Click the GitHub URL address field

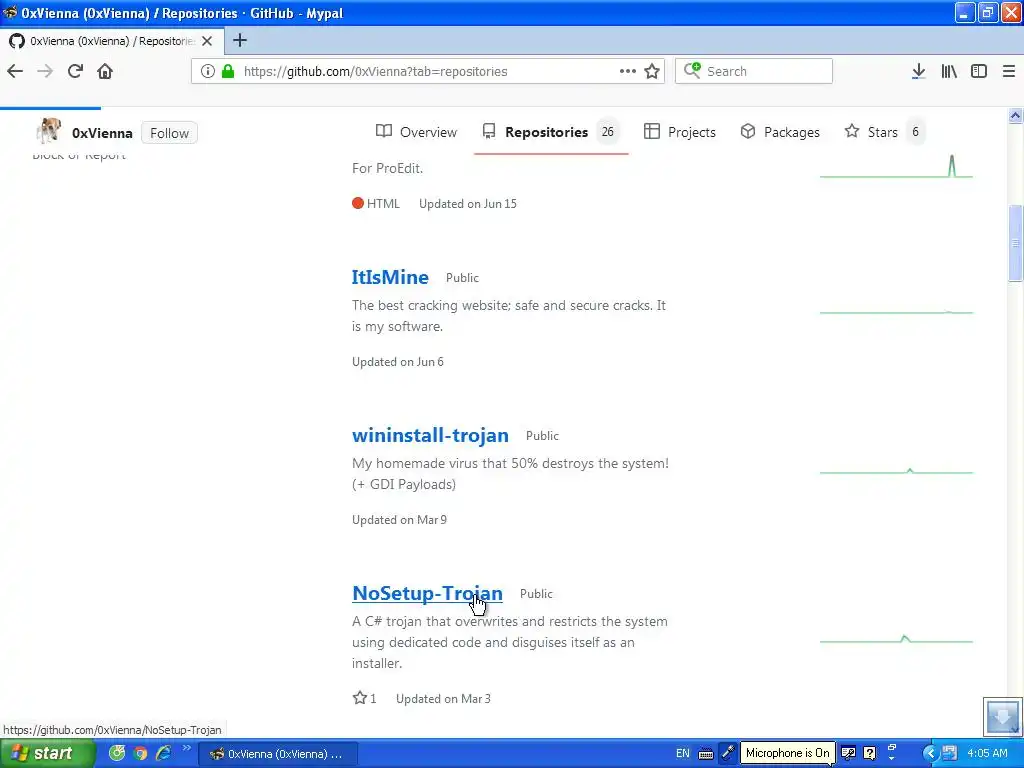(x=428, y=71)
